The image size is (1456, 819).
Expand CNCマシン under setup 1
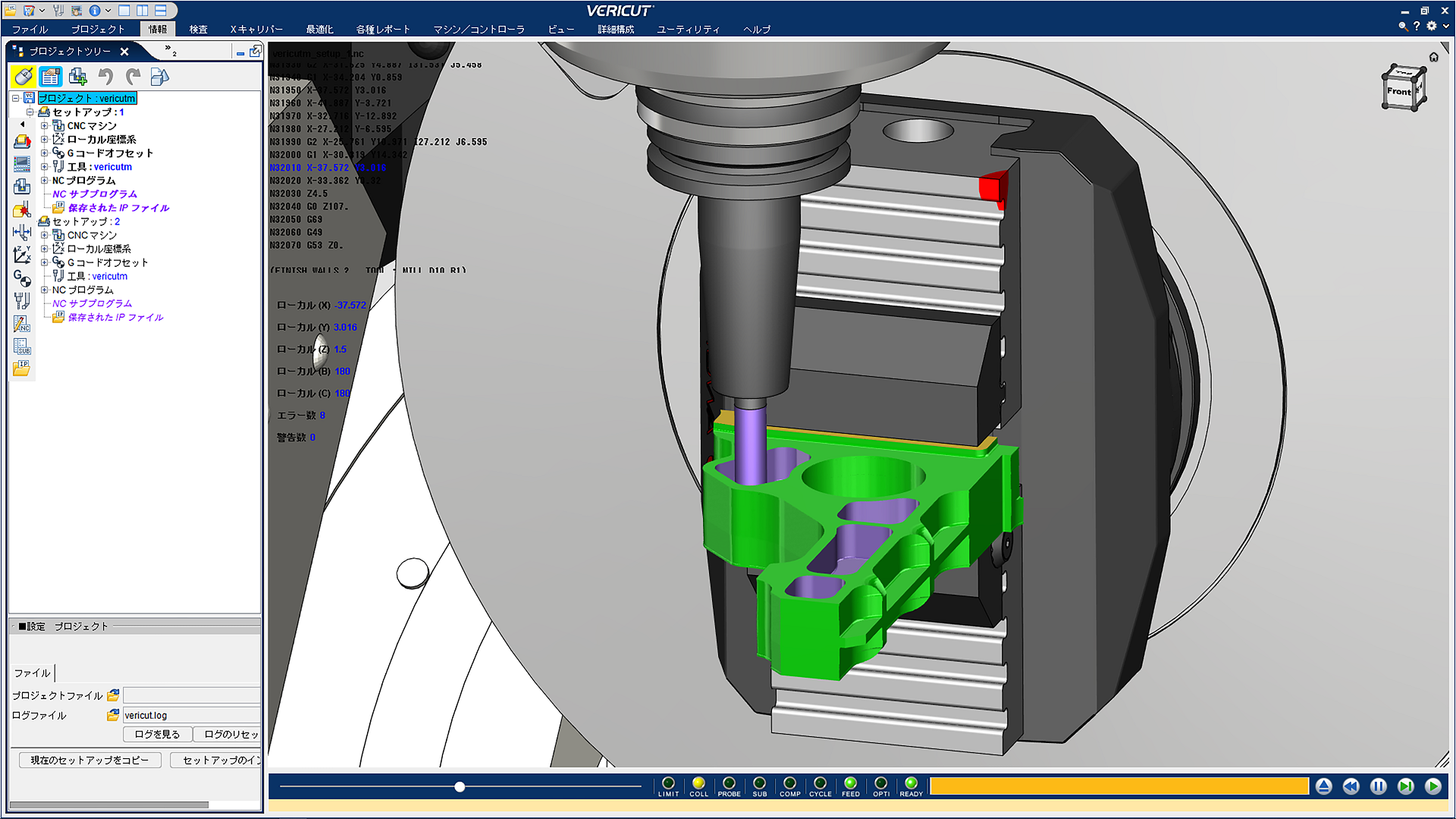pos(44,126)
